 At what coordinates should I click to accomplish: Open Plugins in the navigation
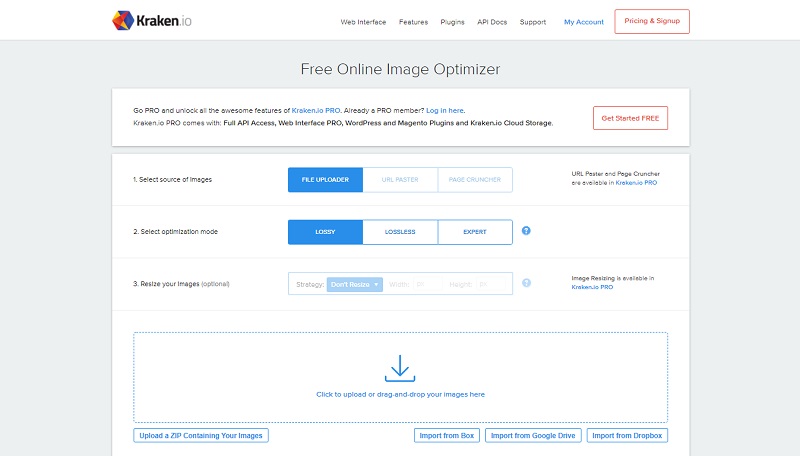tap(453, 22)
